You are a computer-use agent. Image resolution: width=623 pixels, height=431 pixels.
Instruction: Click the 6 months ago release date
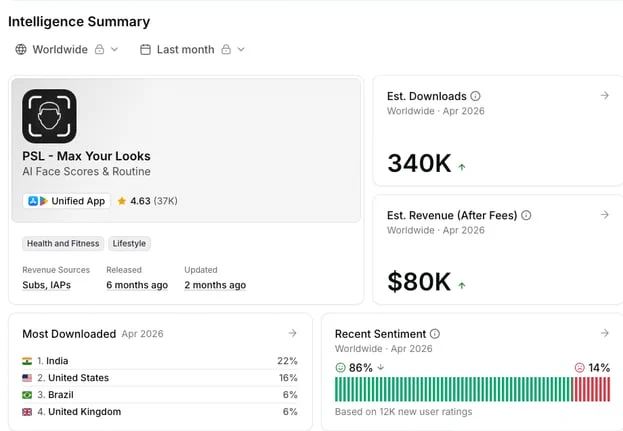point(137,285)
